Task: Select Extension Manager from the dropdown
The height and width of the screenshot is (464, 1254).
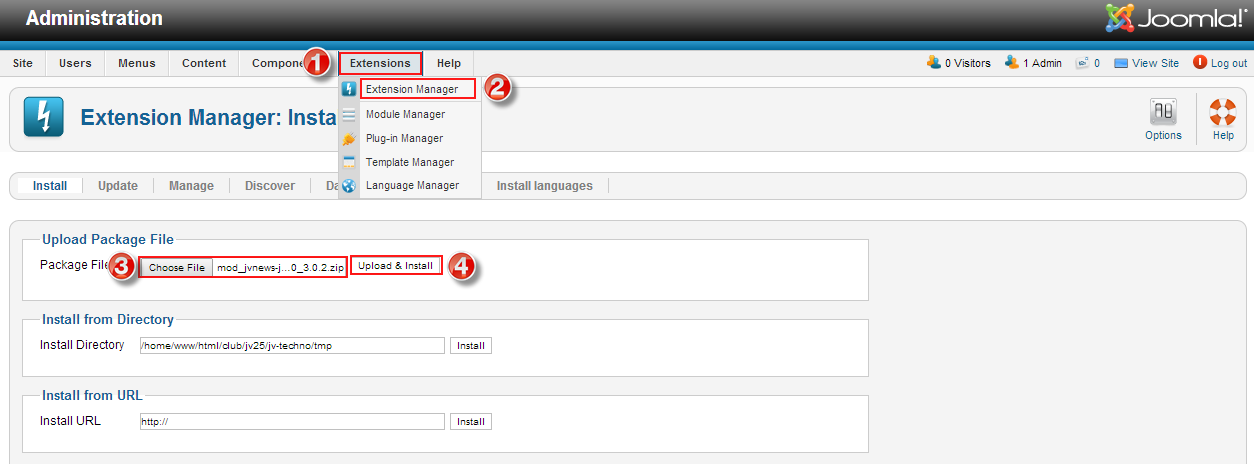Action: tap(412, 89)
